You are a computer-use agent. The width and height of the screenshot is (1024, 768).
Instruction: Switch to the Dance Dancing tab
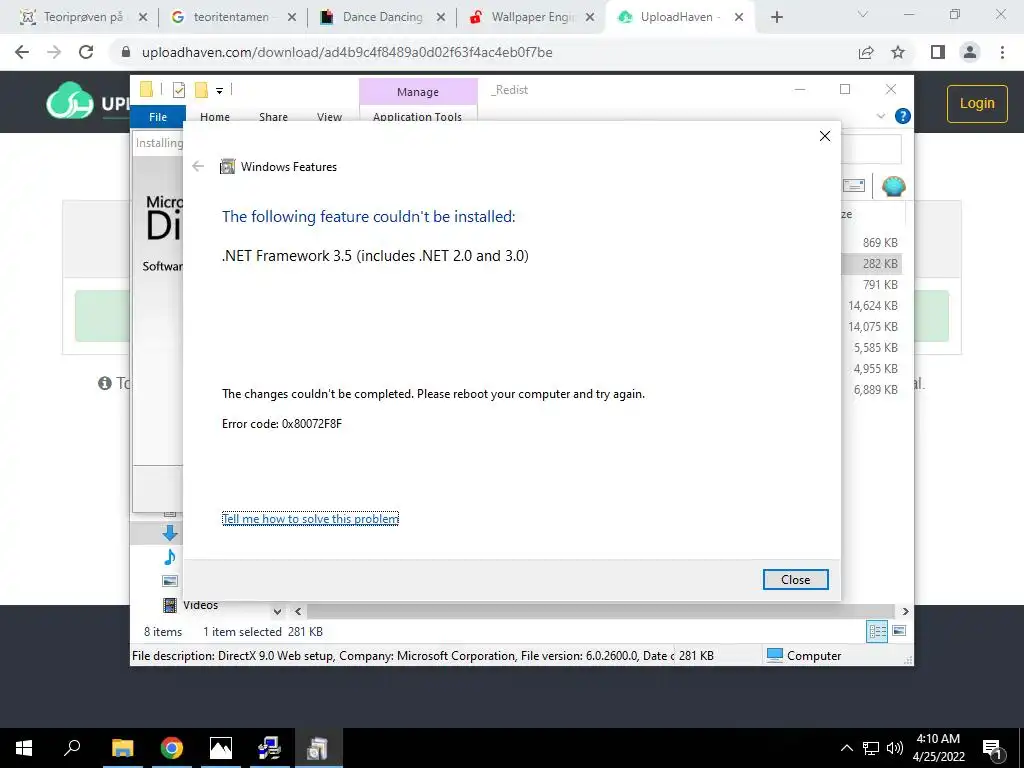click(x=382, y=17)
